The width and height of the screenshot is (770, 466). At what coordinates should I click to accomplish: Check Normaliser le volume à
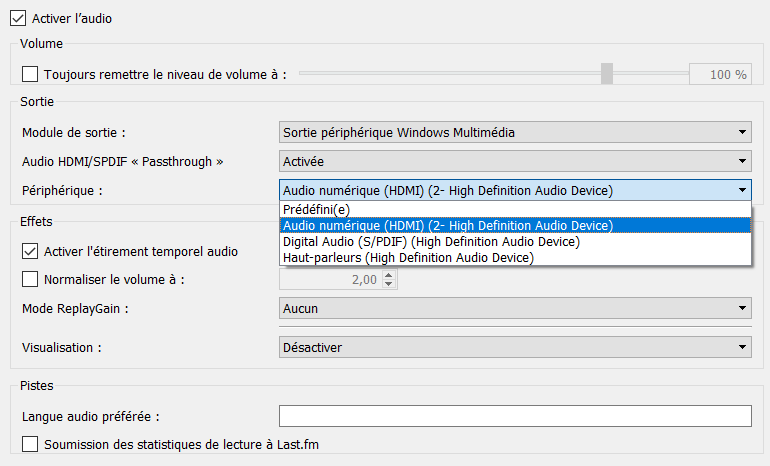point(30,280)
